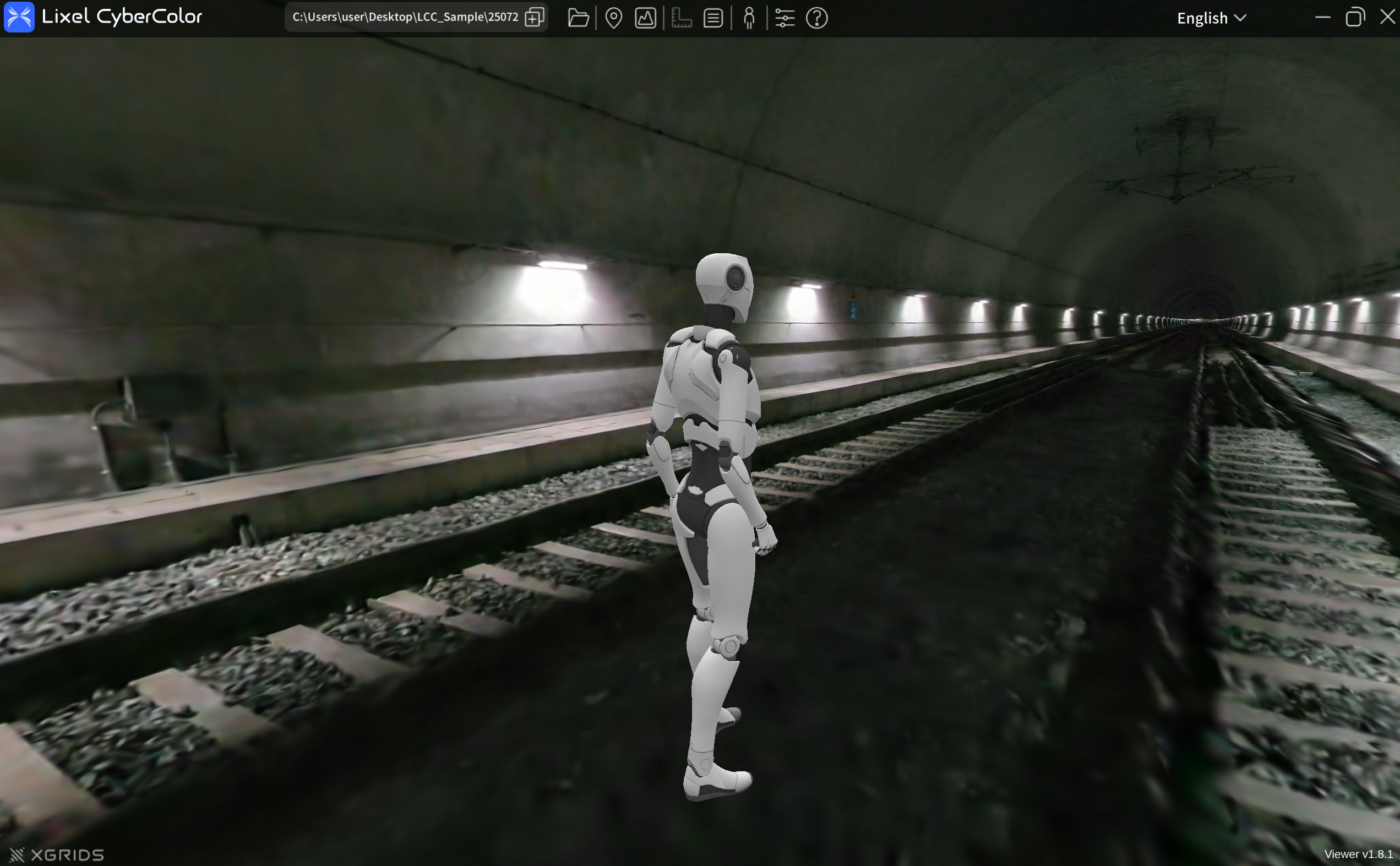Click the file path field LCC_Sample
The height and width of the screenshot is (866, 1400).
[405, 17]
